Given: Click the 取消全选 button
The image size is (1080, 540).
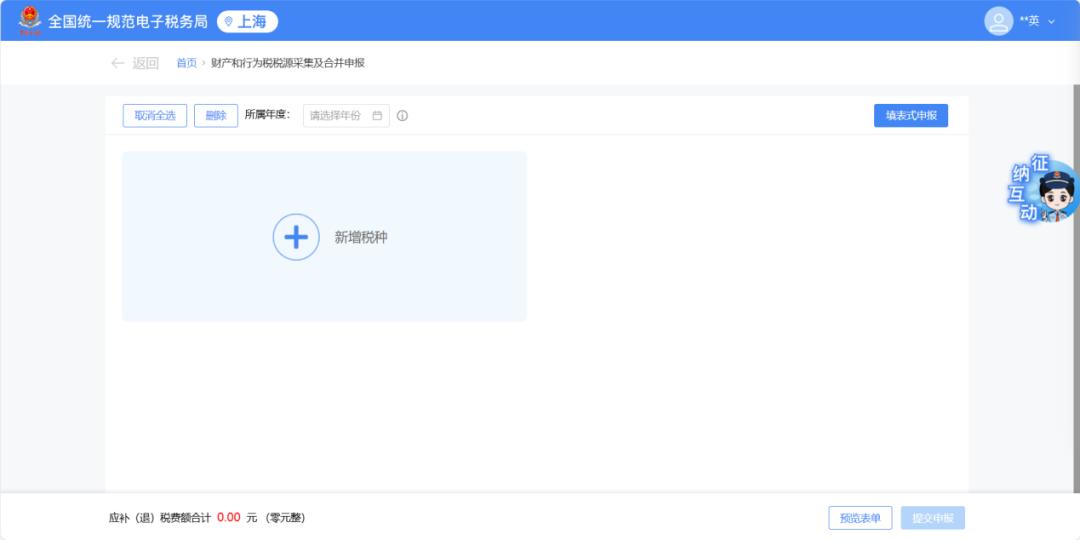Looking at the screenshot, I should click(155, 116).
